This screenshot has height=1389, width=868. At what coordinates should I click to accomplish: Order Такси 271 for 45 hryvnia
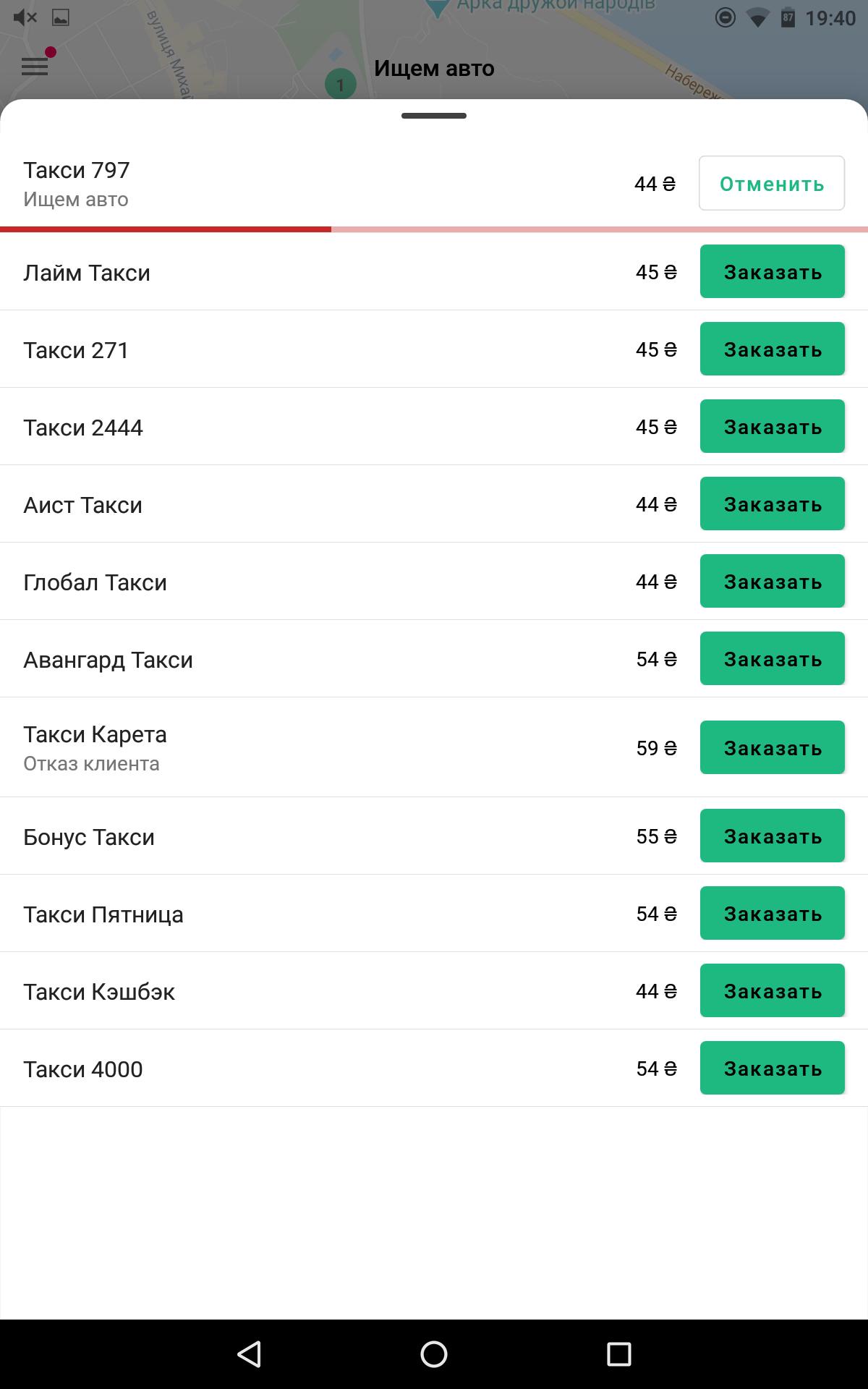point(771,349)
